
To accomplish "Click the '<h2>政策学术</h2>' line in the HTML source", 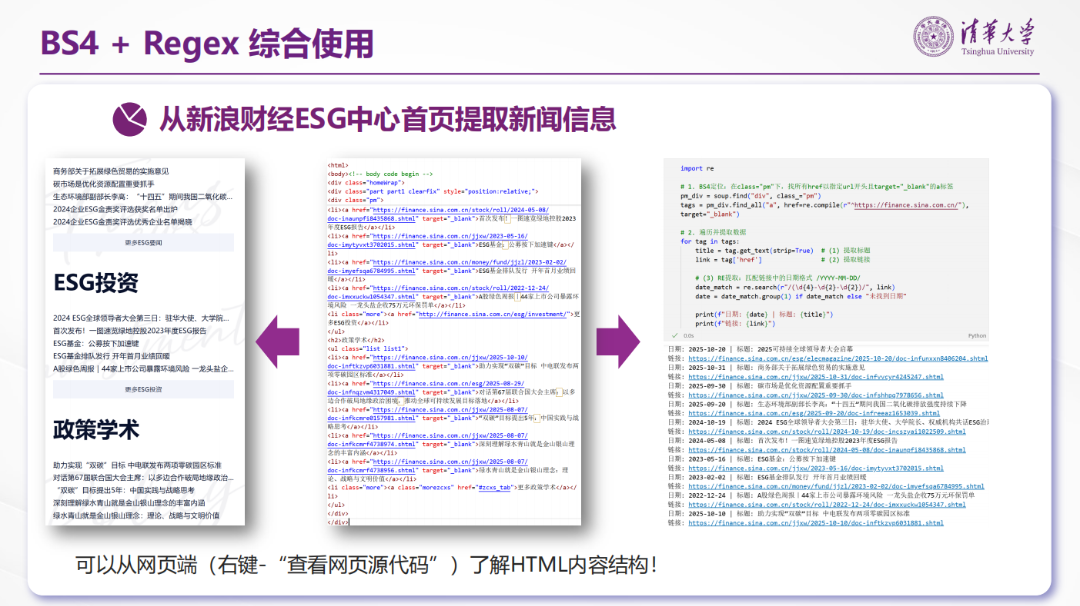I will point(356,340).
